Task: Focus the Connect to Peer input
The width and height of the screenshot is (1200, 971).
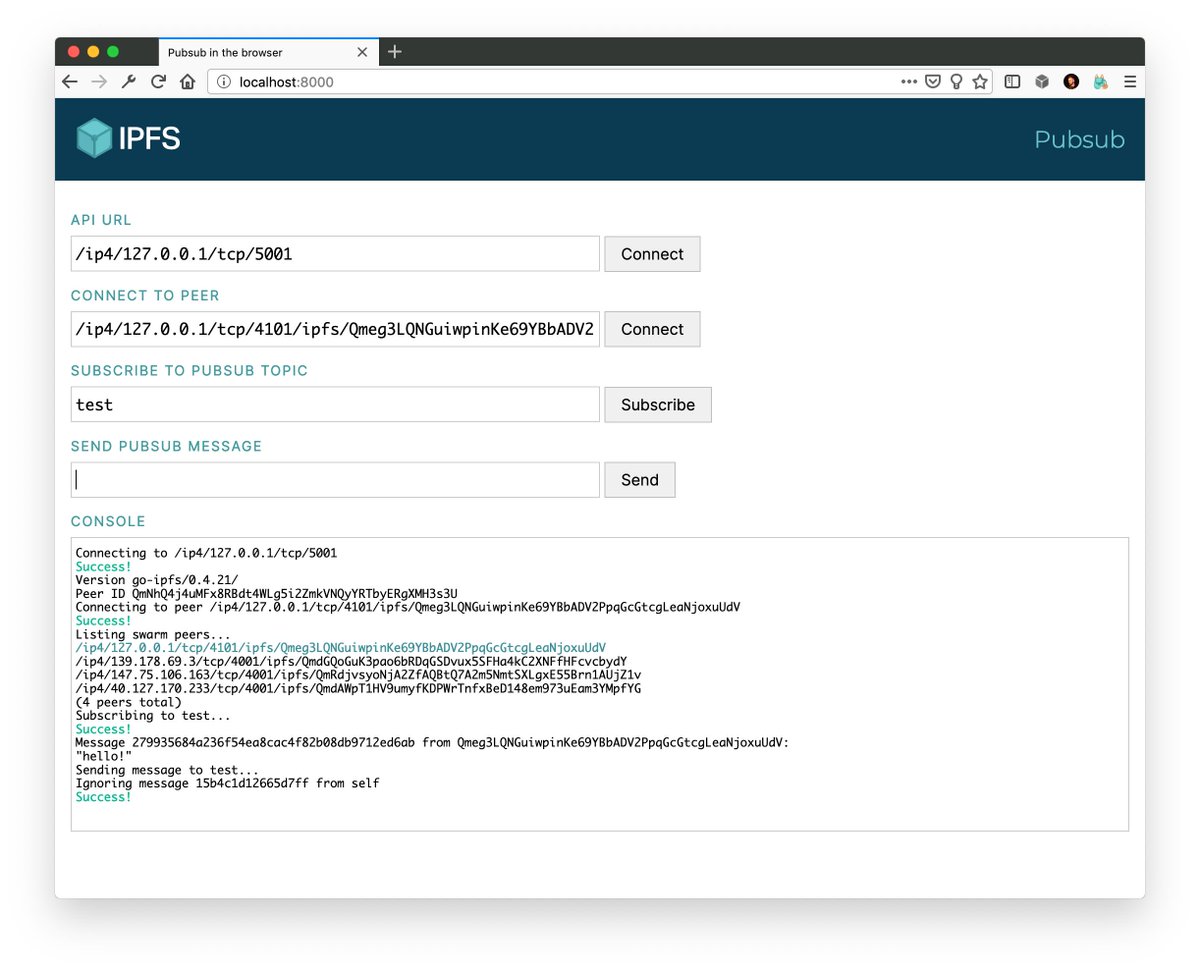Action: [335, 329]
